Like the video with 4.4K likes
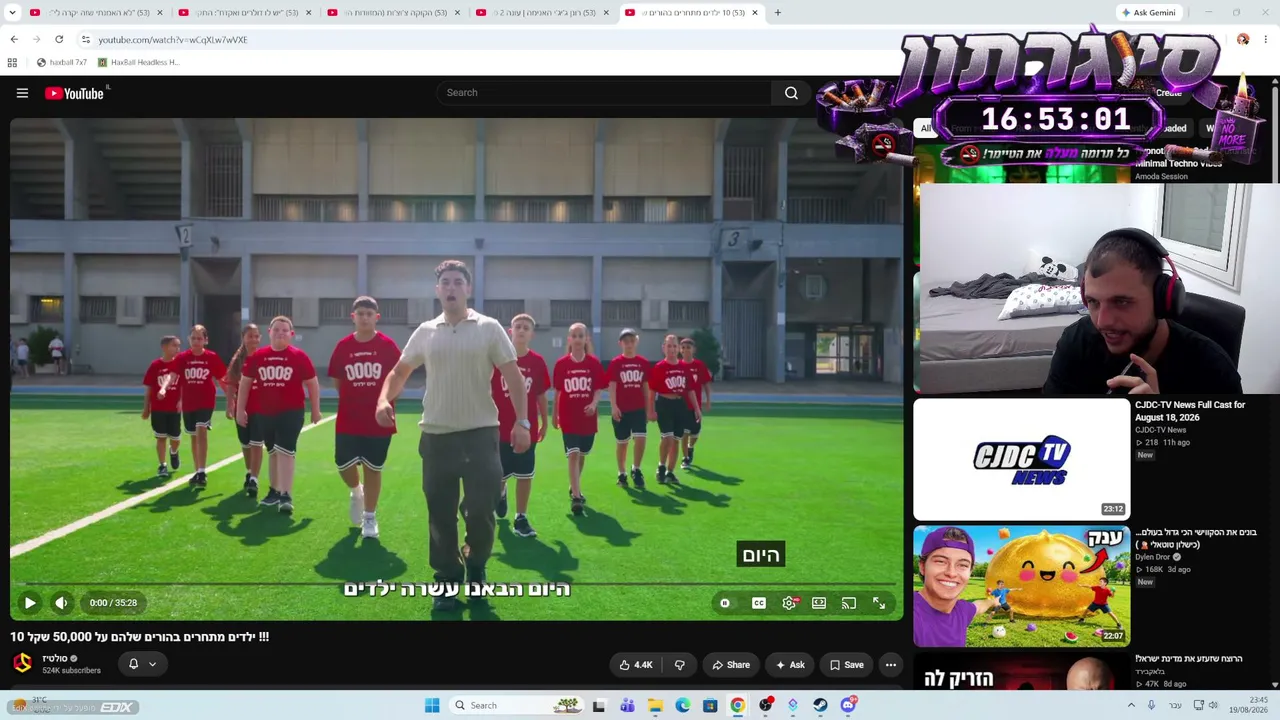 pos(636,665)
